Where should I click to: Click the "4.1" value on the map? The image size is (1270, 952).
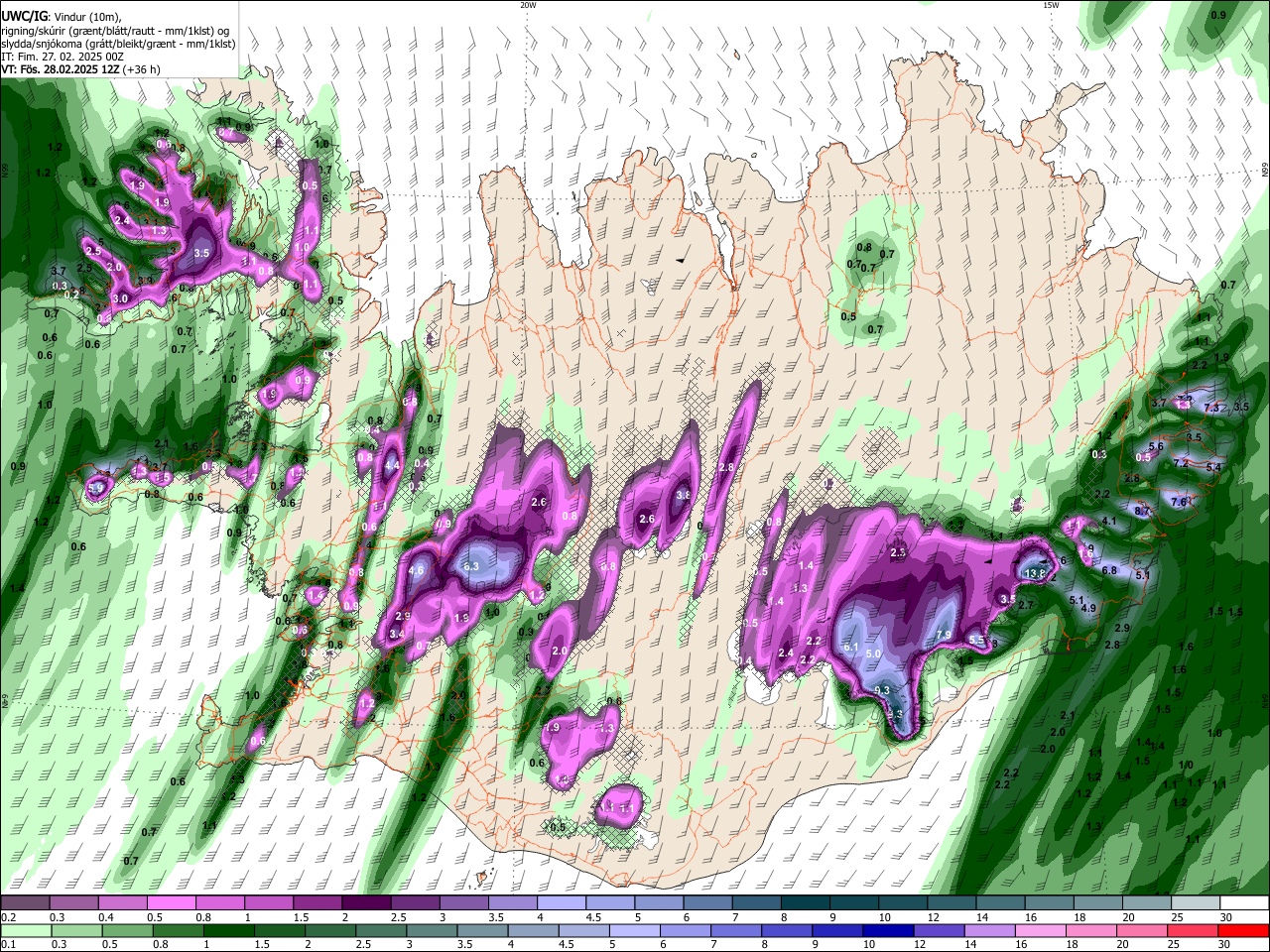tap(1109, 522)
